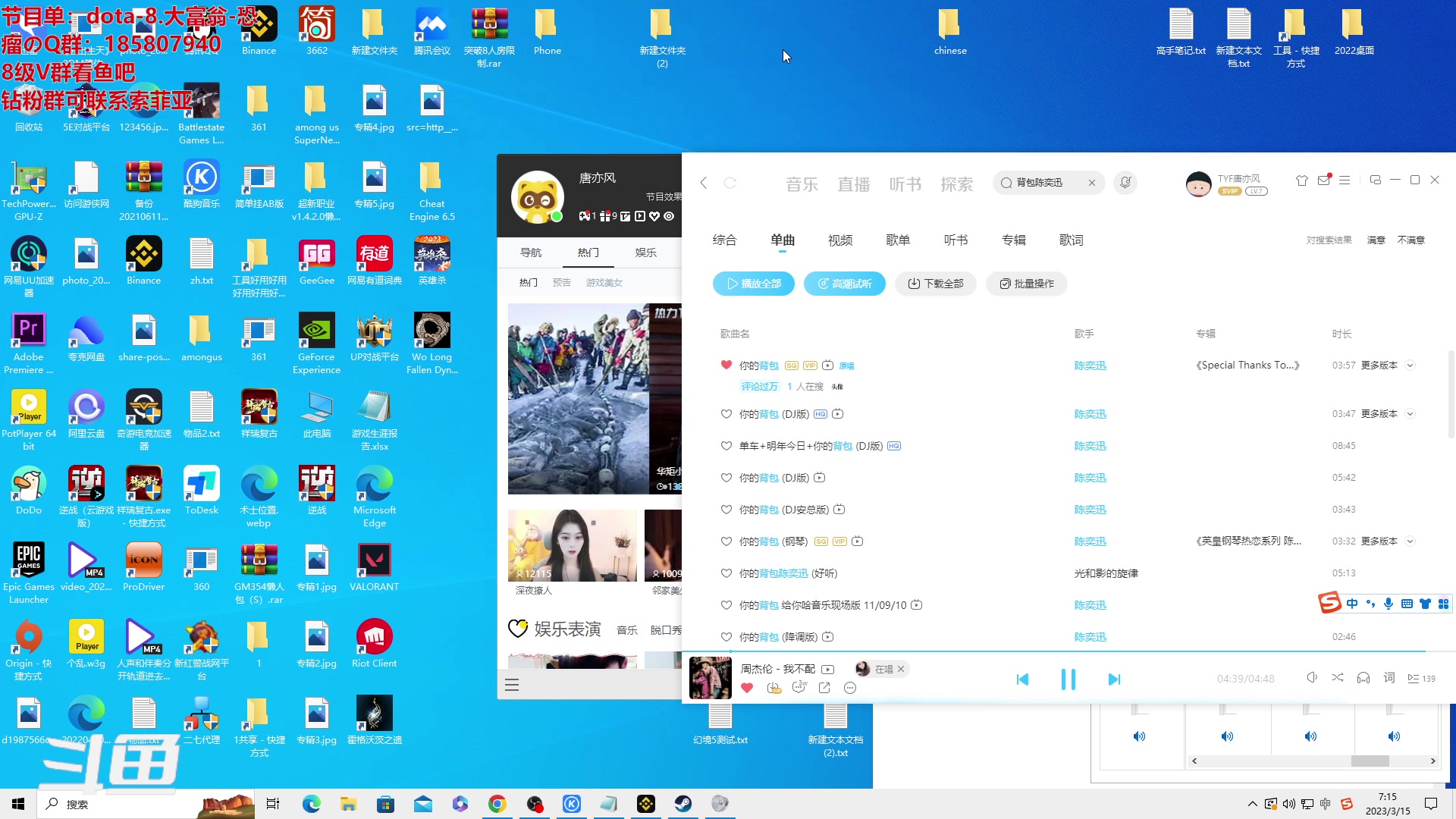Screen dimensions: 1456x819
Task: Open the Windows Start menu
Action: [18, 804]
